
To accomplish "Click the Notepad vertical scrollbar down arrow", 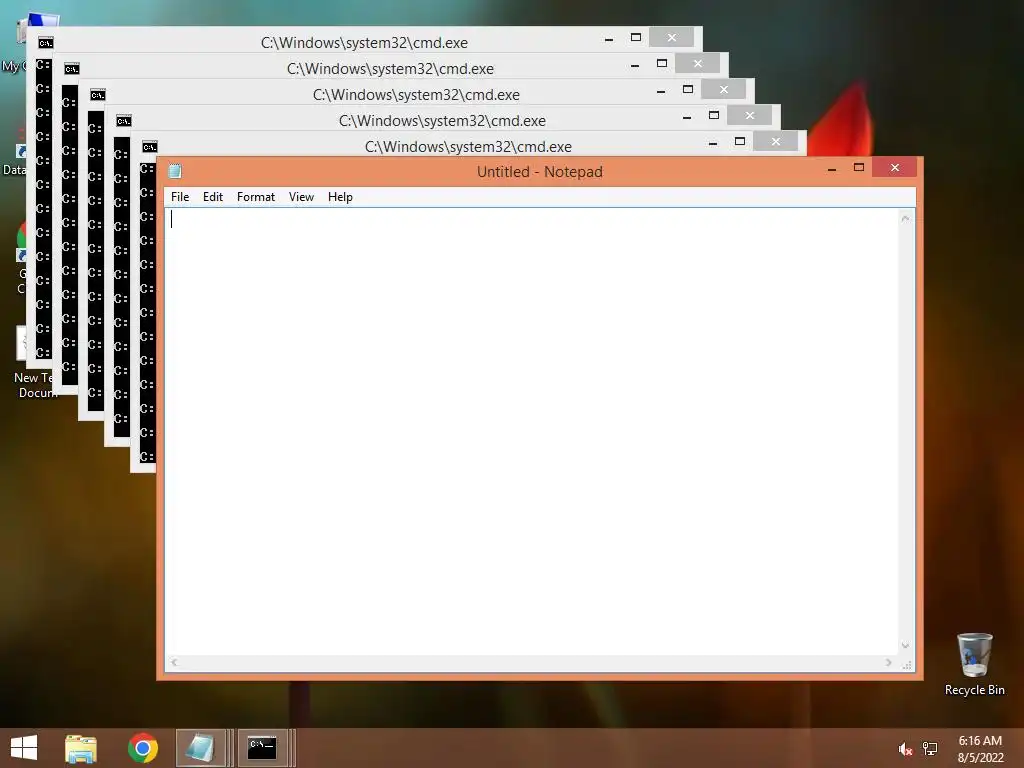I will [x=905, y=646].
